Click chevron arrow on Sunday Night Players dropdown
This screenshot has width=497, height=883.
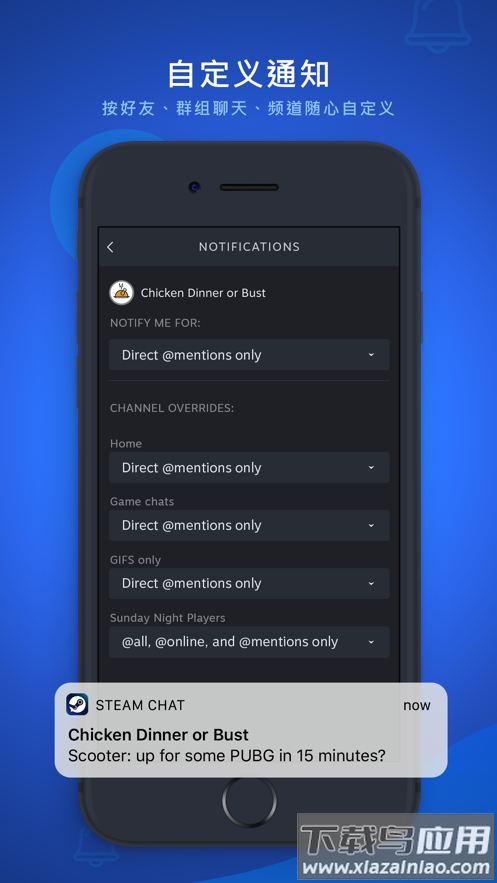371,642
